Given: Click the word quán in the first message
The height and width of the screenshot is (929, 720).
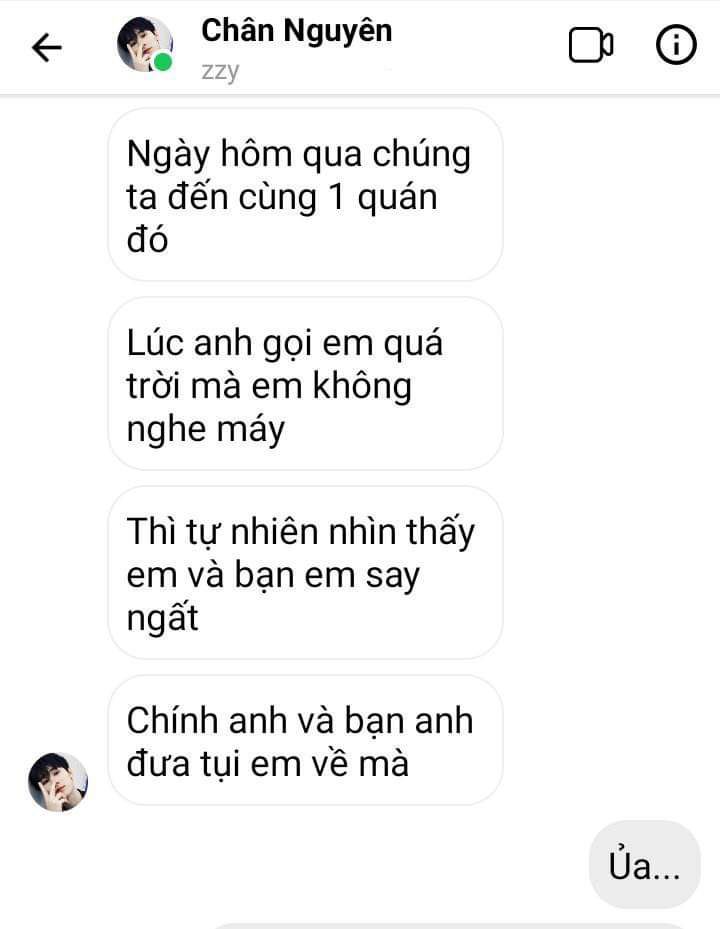Looking at the screenshot, I should tap(398, 198).
